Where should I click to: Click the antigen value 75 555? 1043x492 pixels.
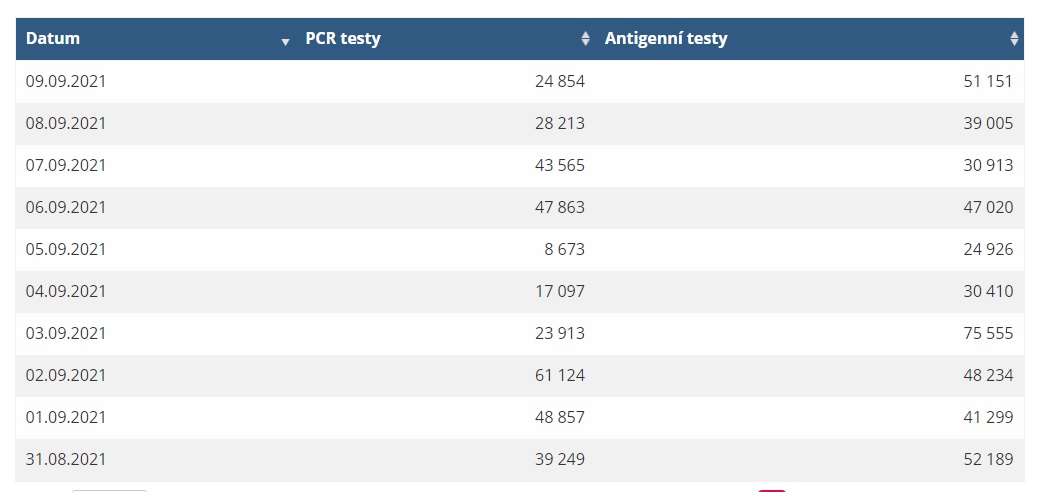988,333
